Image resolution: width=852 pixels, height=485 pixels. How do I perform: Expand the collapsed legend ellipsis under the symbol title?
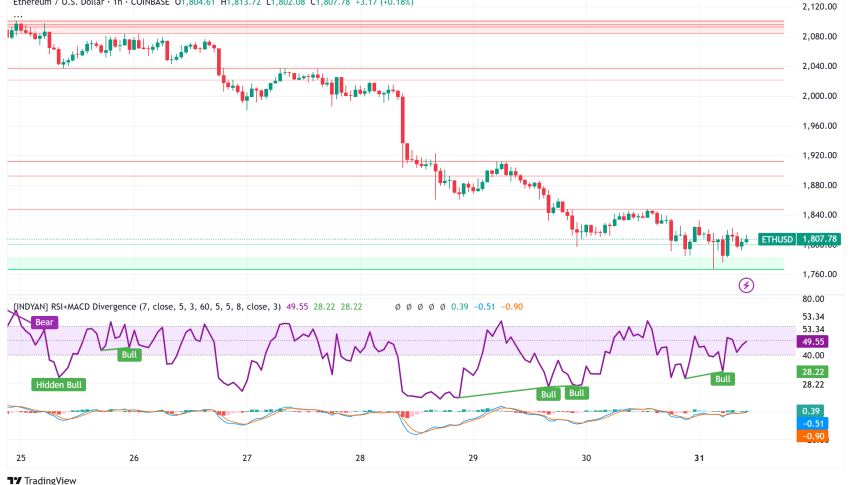(18, 16)
